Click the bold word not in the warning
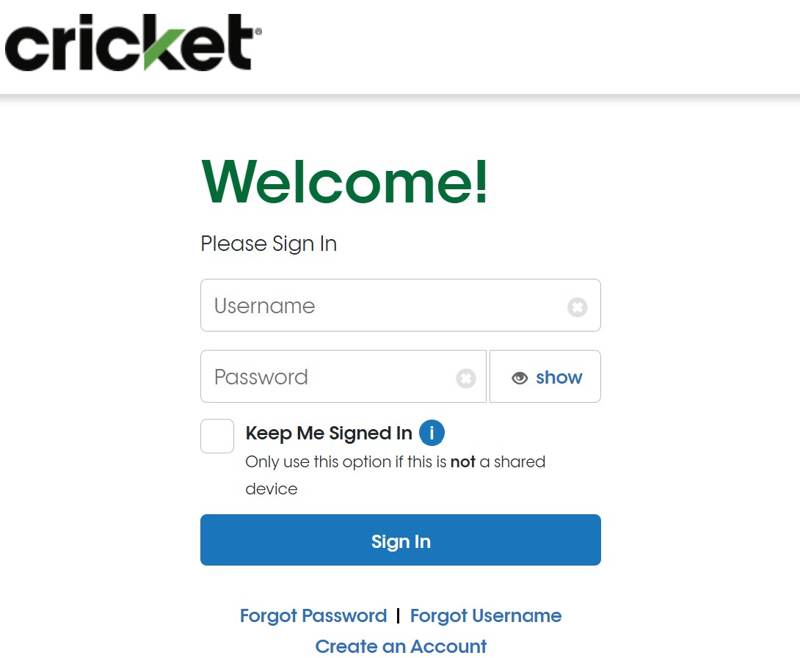 pos(463,462)
